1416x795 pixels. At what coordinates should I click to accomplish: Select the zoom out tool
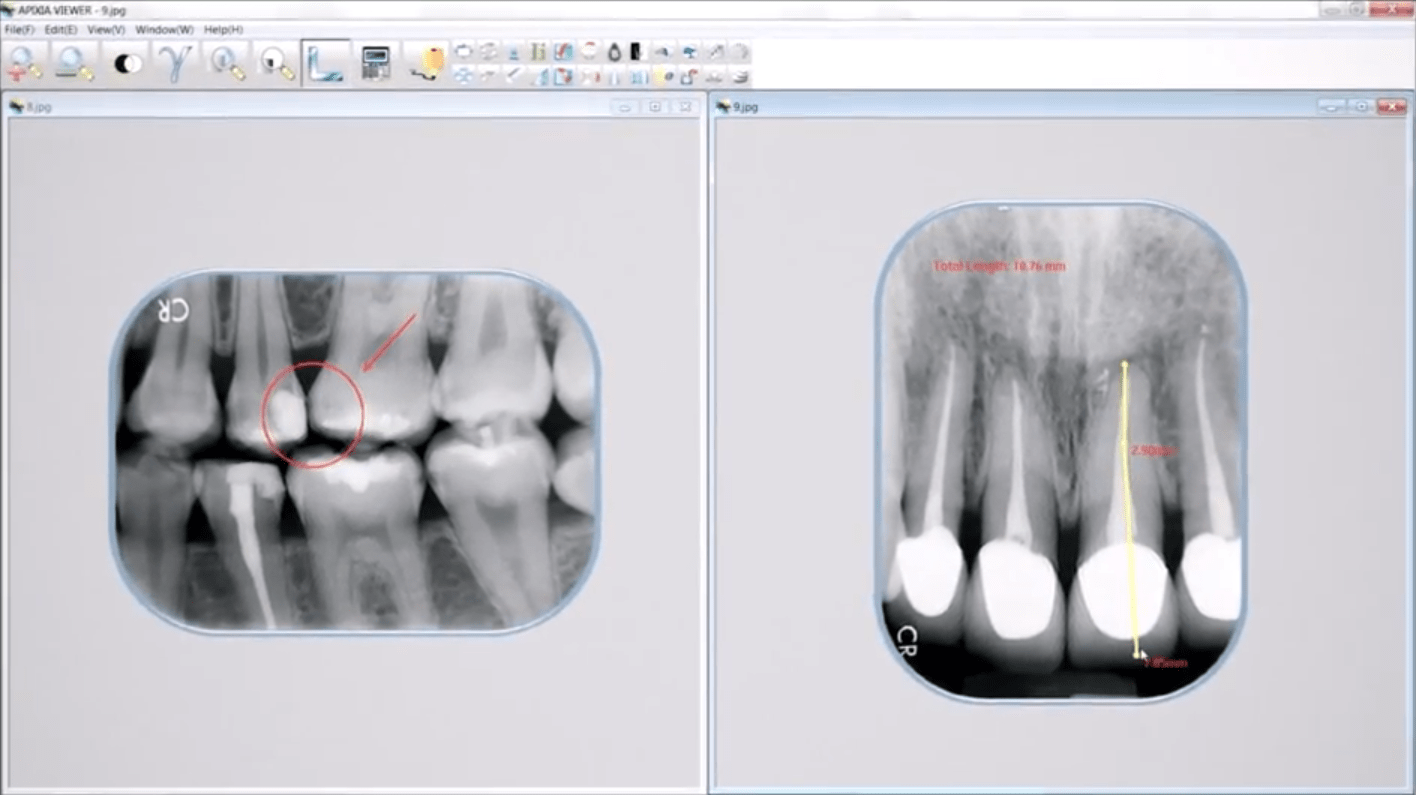72,60
